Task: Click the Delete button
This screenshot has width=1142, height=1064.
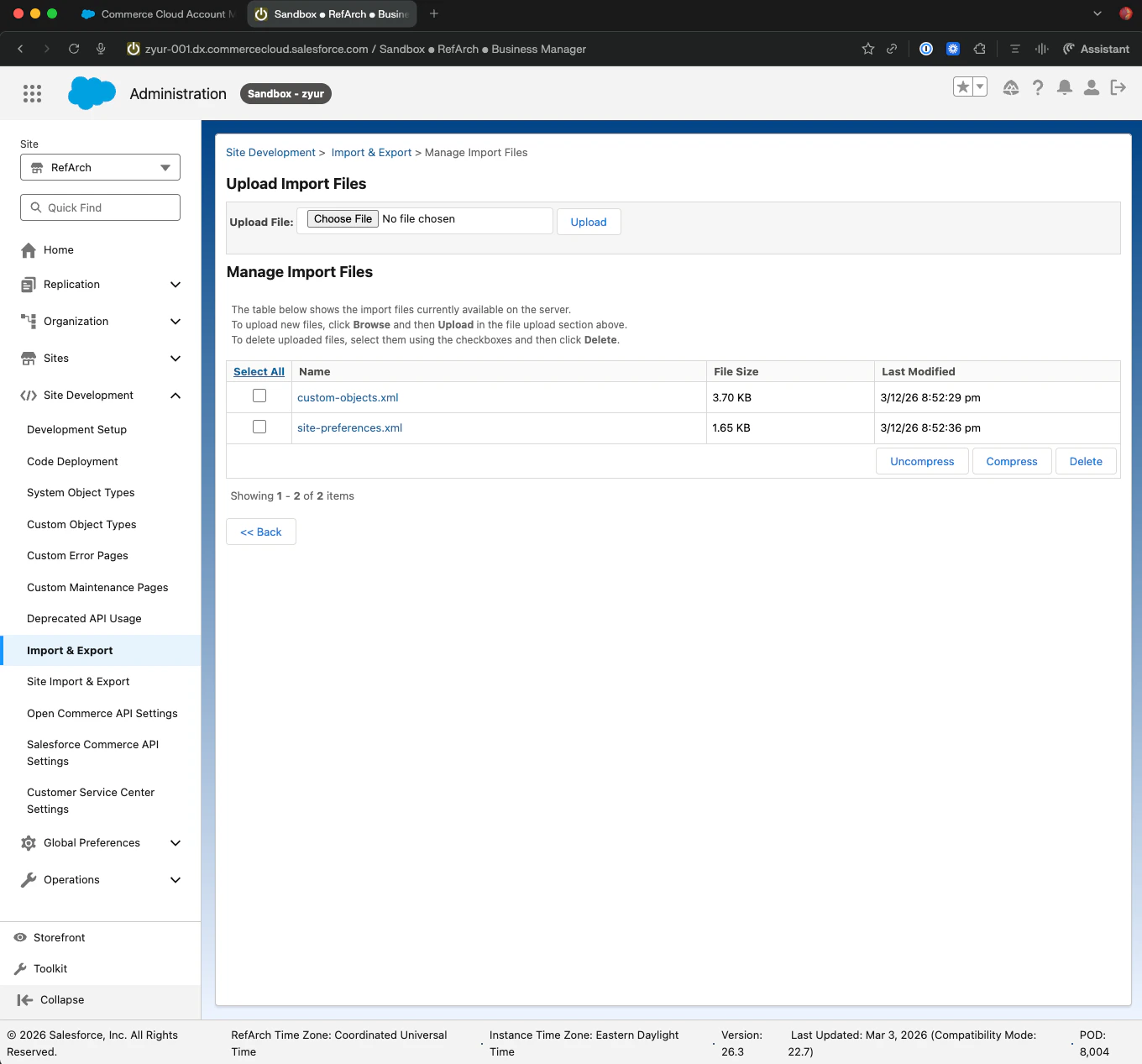Action: coord(1086,462)
